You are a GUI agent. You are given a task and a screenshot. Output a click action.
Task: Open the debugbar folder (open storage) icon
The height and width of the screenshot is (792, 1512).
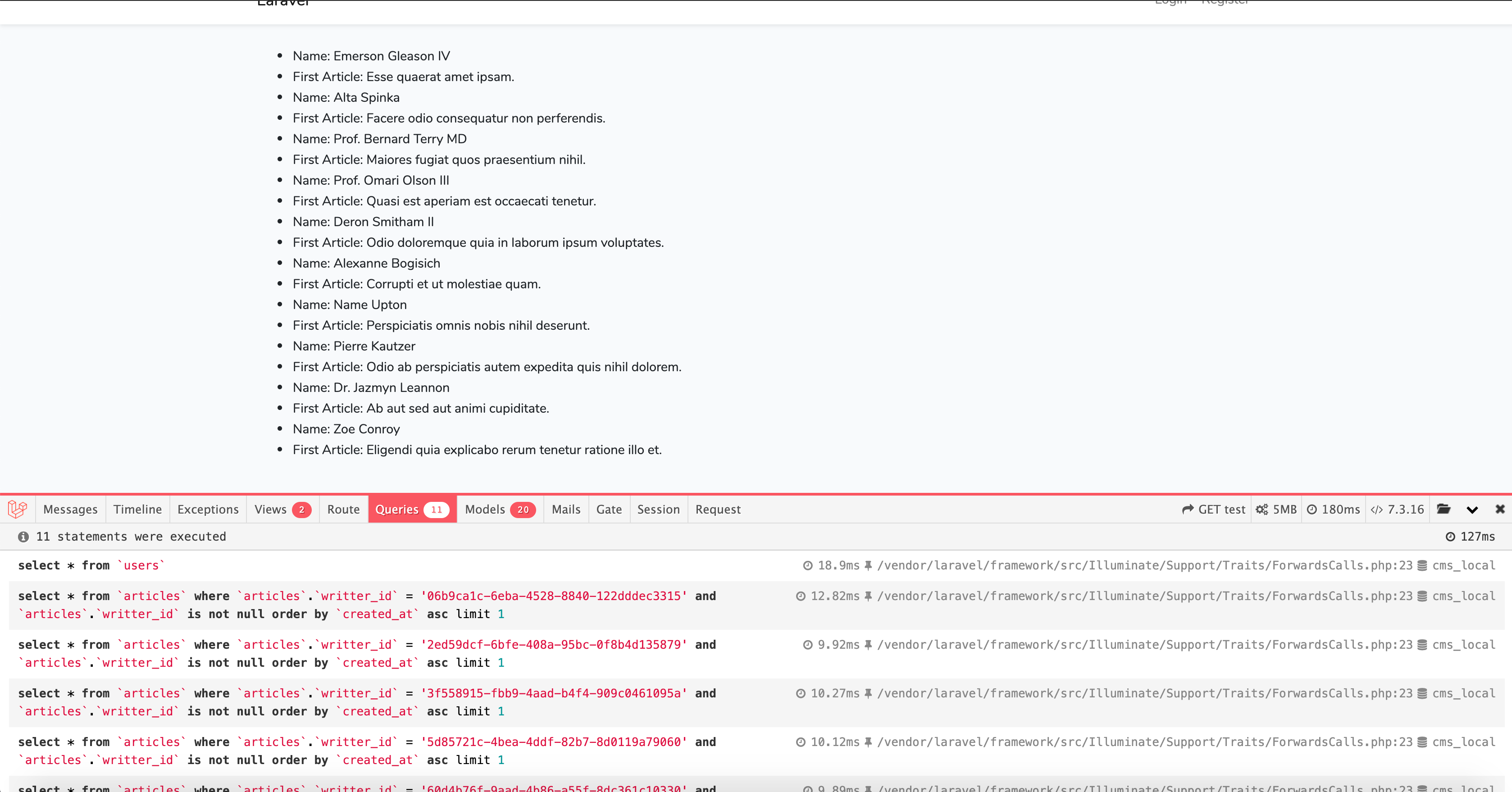coord(1444,509)
